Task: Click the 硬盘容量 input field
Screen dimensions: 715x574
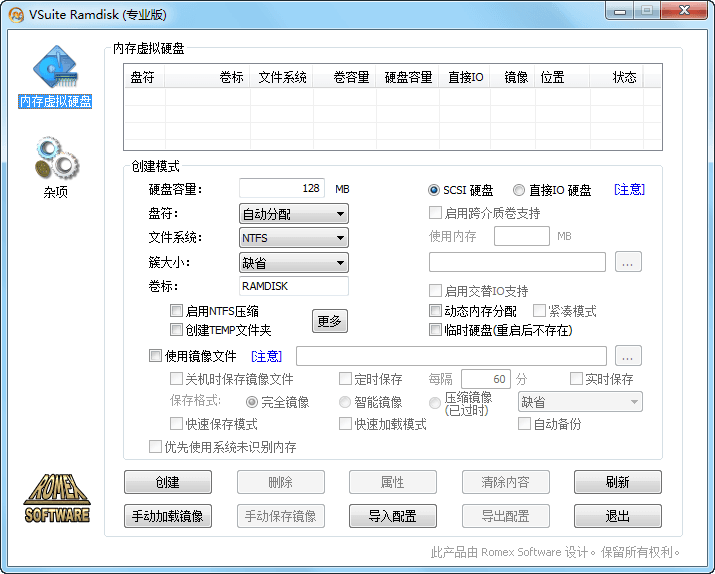Action: pos(283,188)
